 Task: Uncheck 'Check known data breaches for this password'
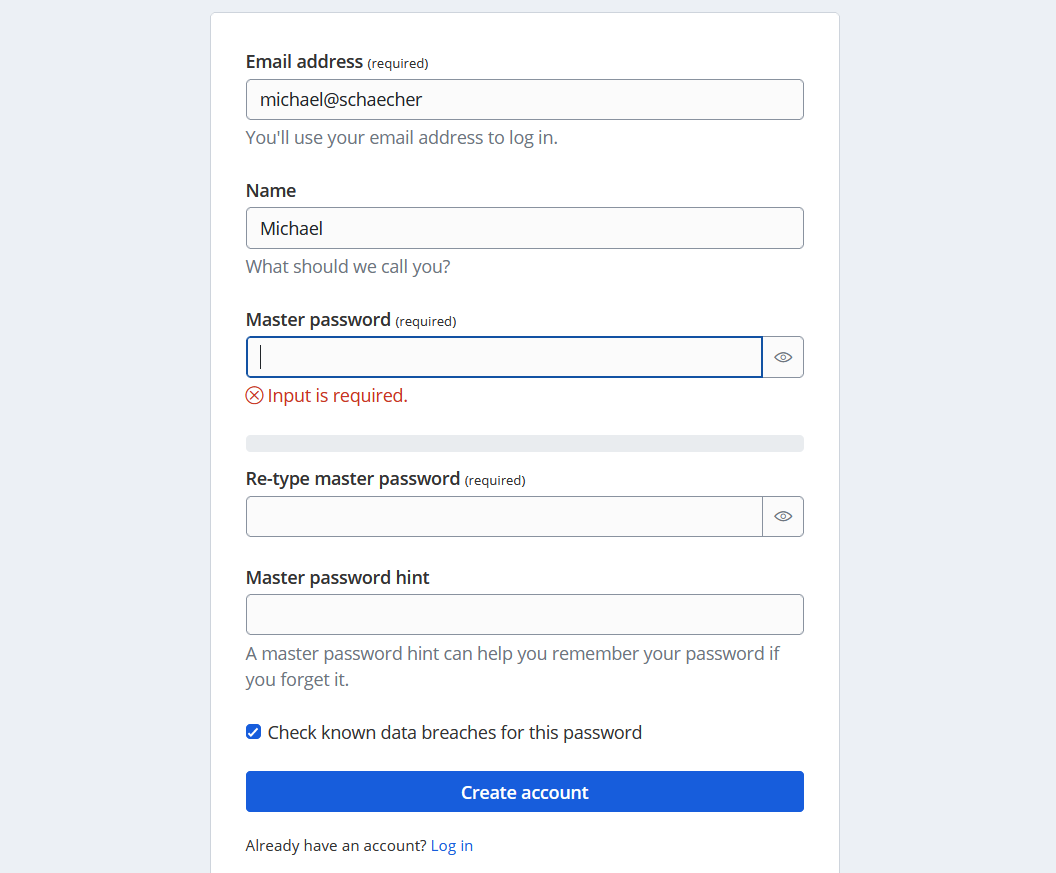tap(253, 732)
